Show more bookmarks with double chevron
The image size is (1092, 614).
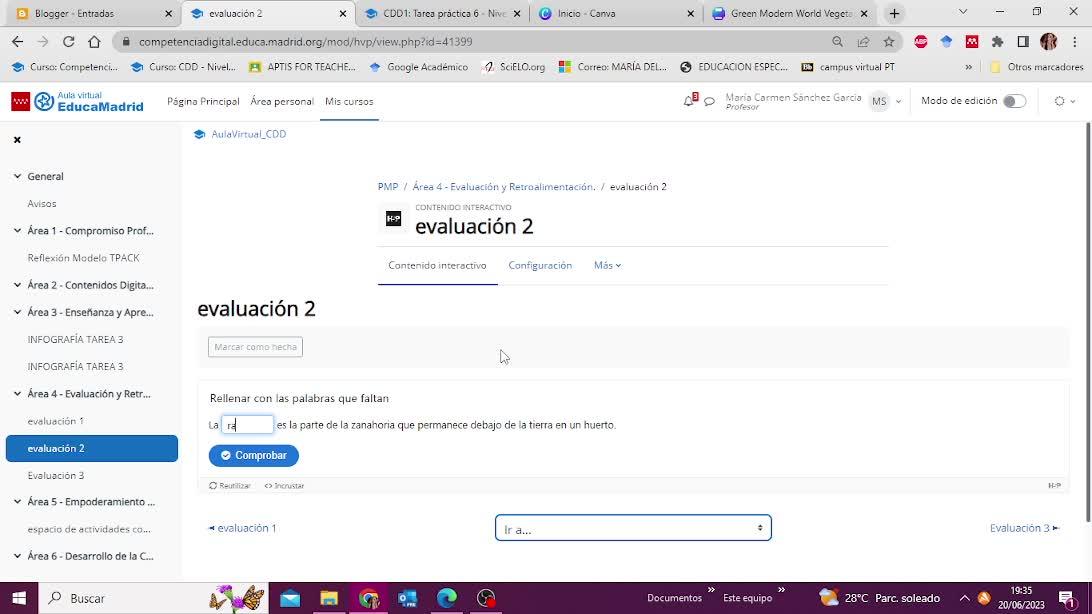968,67
